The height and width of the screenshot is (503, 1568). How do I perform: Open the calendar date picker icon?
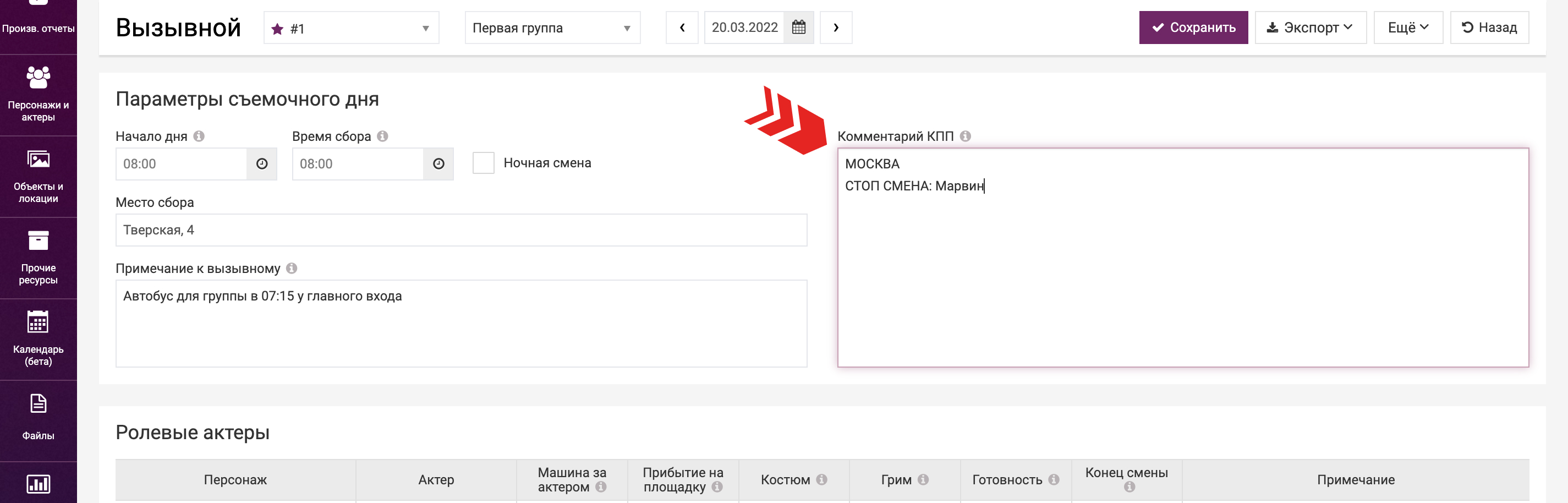[799, 28]
